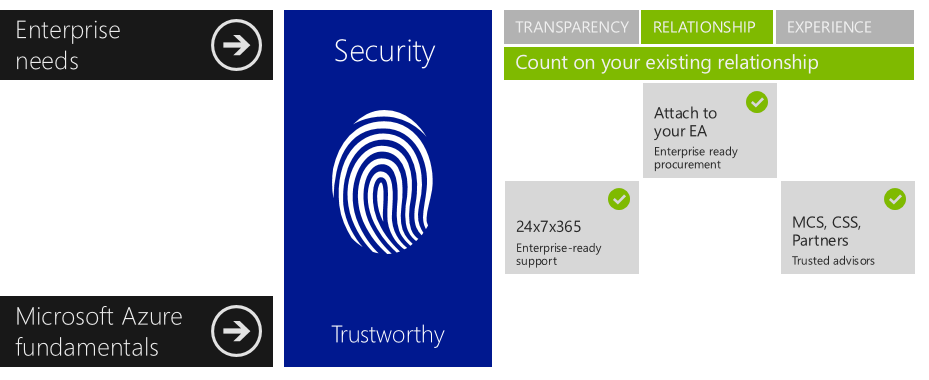Open the Microsoft Azure fundamentals tile
Image resolution: width=929 pixels, height=380 pixels.
coord(136,331)
